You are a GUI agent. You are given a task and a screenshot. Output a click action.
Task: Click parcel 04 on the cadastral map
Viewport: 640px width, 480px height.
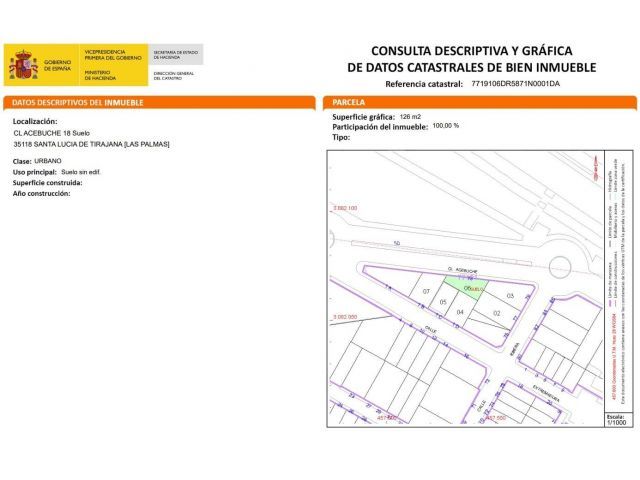[x=460, y=312]
